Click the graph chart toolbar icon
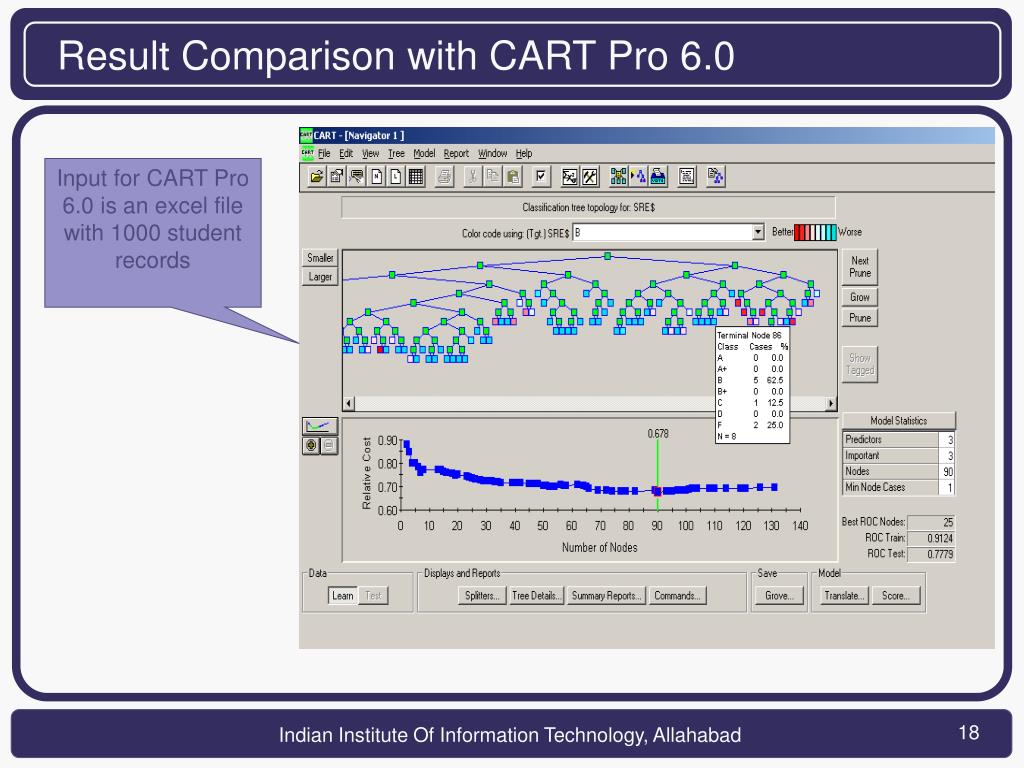This screenshot has height=768, width=1024. click(570, 176)
